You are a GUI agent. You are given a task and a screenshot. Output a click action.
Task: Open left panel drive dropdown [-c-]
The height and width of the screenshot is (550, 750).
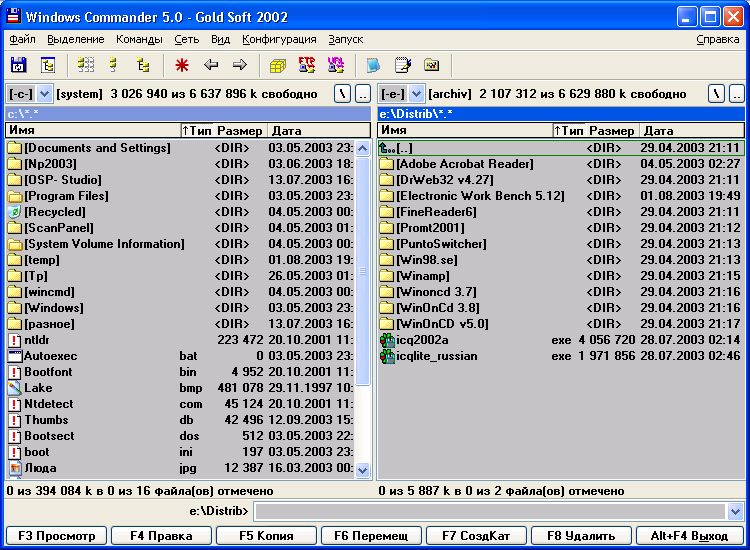pos(44,94)
